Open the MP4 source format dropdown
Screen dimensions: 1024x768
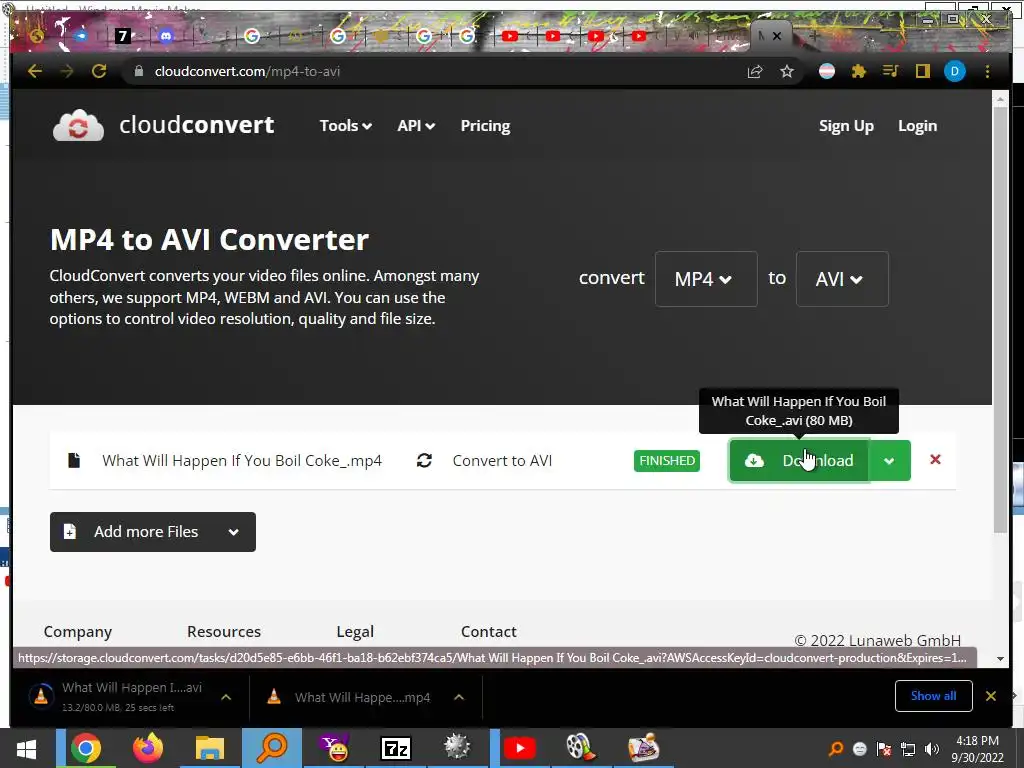click(x=706, y=279)
